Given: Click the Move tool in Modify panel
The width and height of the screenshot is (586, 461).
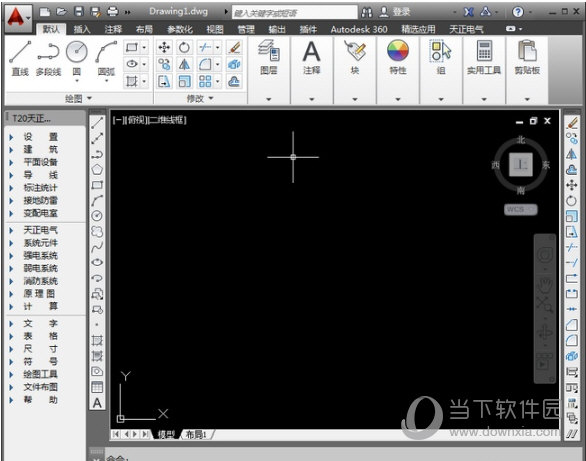Looking at the screenshot, I should [164, 47].
